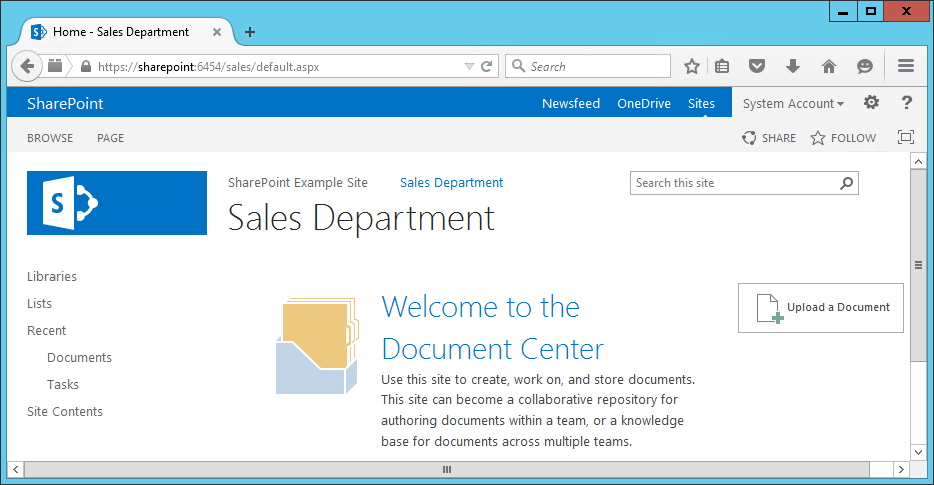The image size is (934, 485).
Task: Open a new browser tab
Action: pos(250,32)
